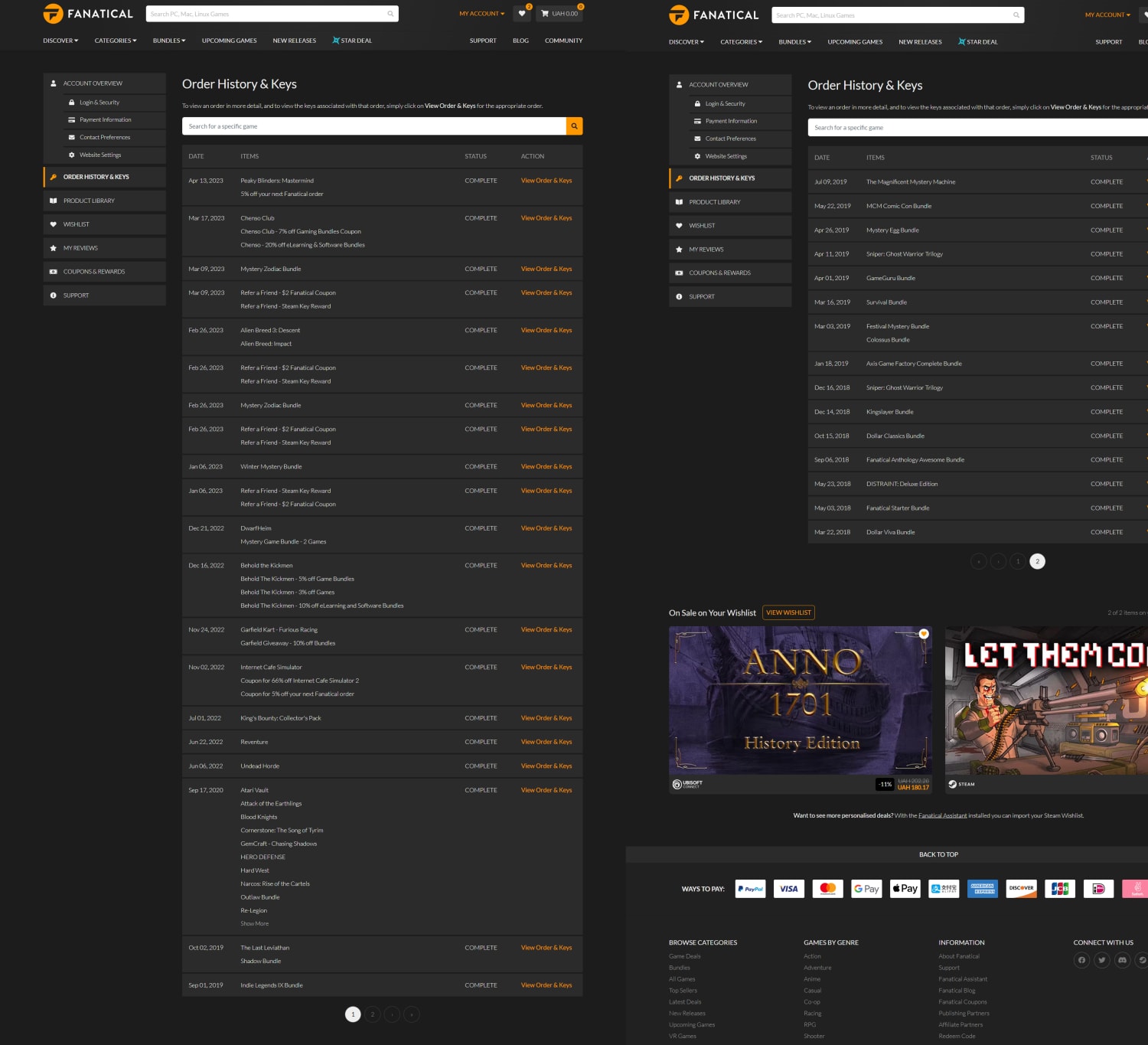Click the Twitter icon under Connect With Us
Viewport: 1148px width, 1045px height.
click(1102, 960)
